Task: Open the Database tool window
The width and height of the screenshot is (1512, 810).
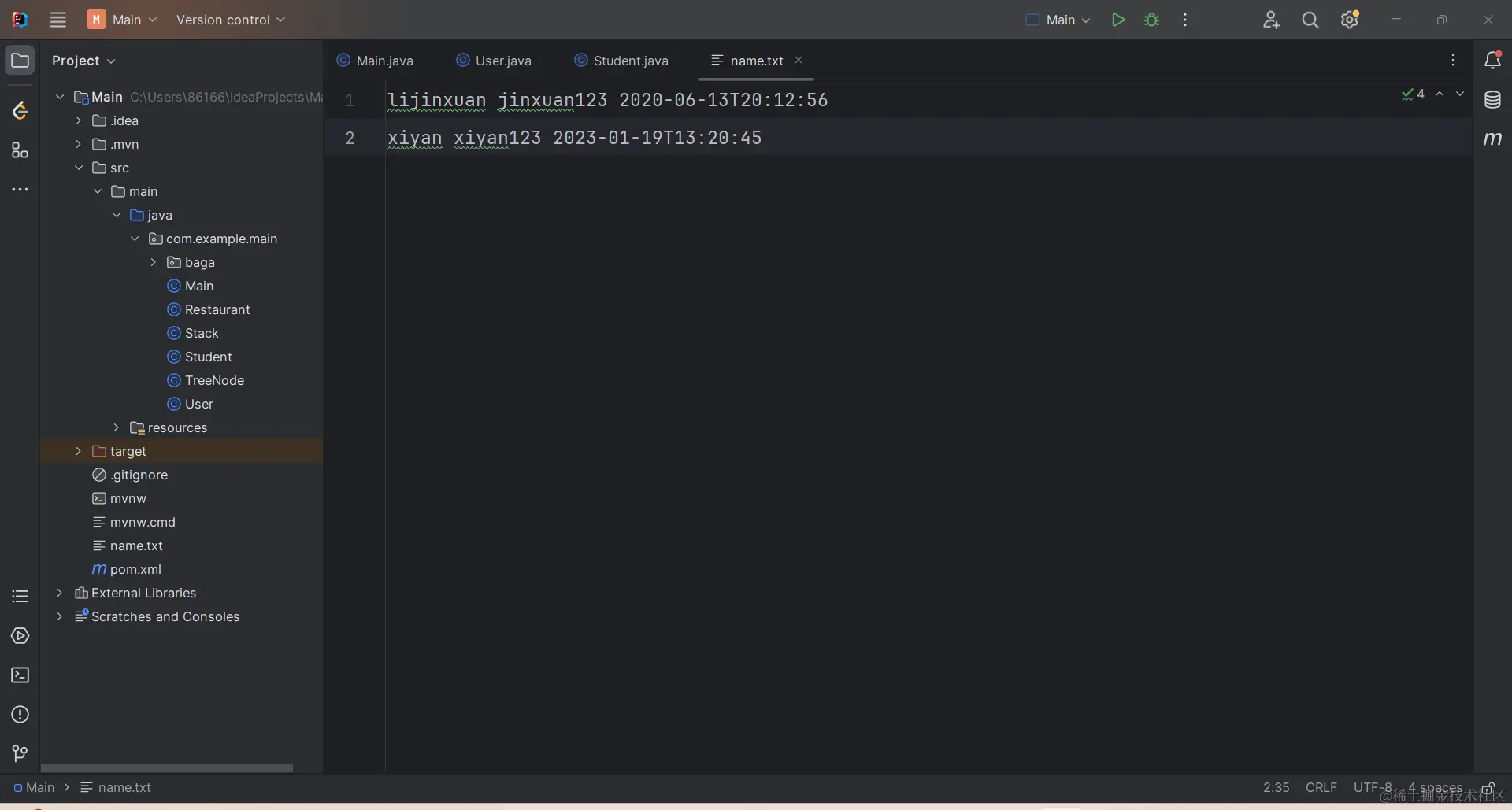Action: (1492, 100)
